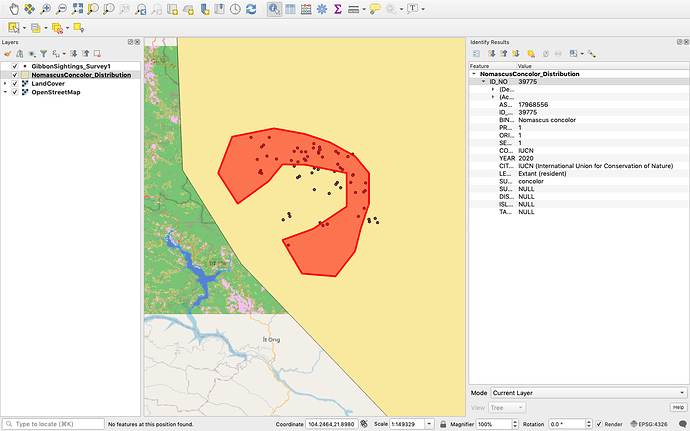
Task: Click the Select by Value form icon
Action: [36, 28]
